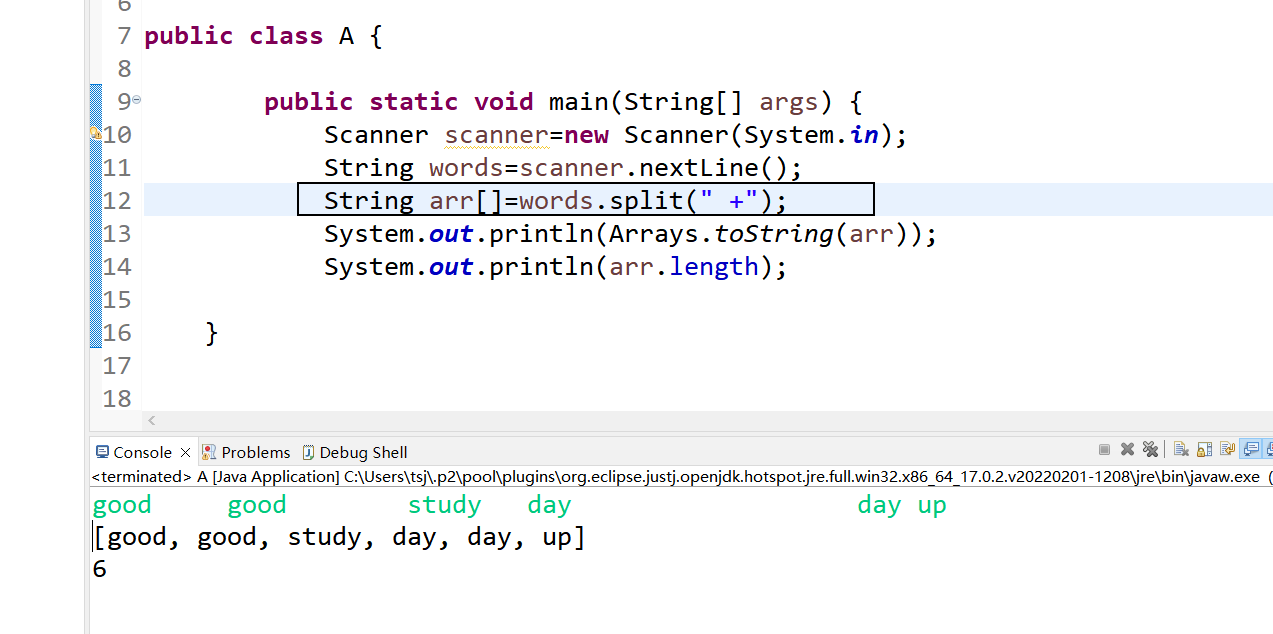Close the Console tab
The height and width of the screenshot is (634, 1273).
click(185, 453)
